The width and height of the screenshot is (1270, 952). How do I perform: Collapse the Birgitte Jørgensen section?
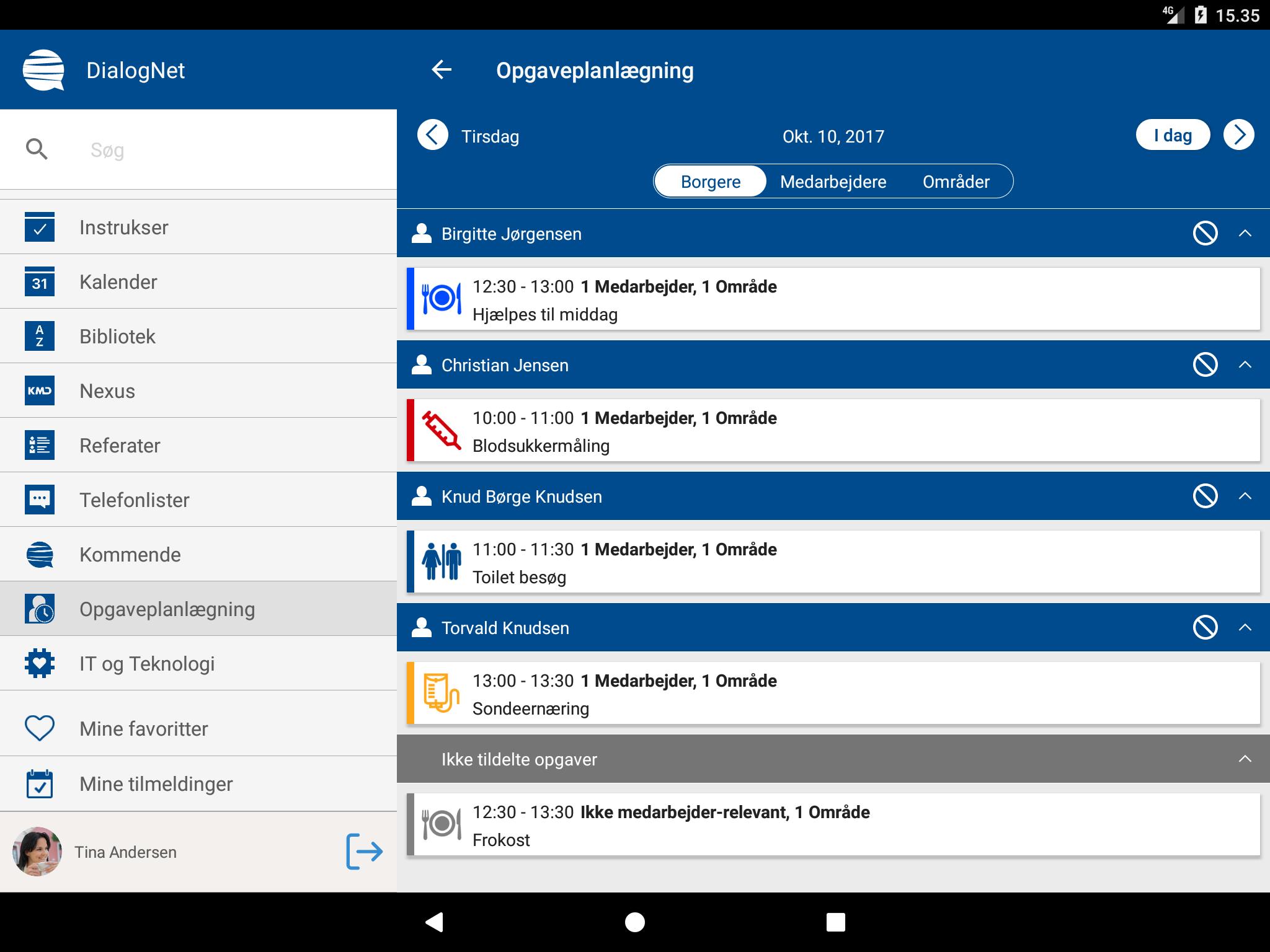coord(1245,234)
